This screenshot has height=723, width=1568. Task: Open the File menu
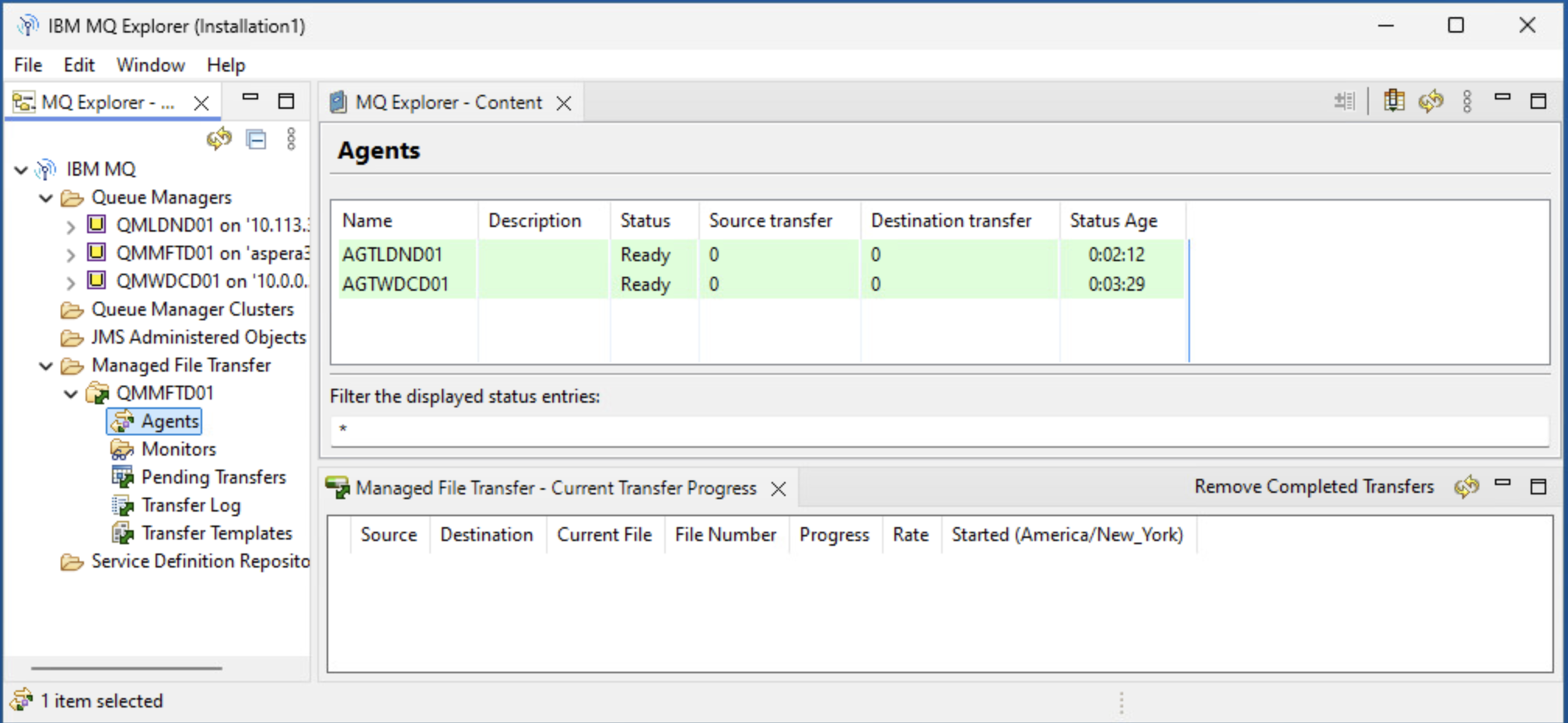(28, 65)
